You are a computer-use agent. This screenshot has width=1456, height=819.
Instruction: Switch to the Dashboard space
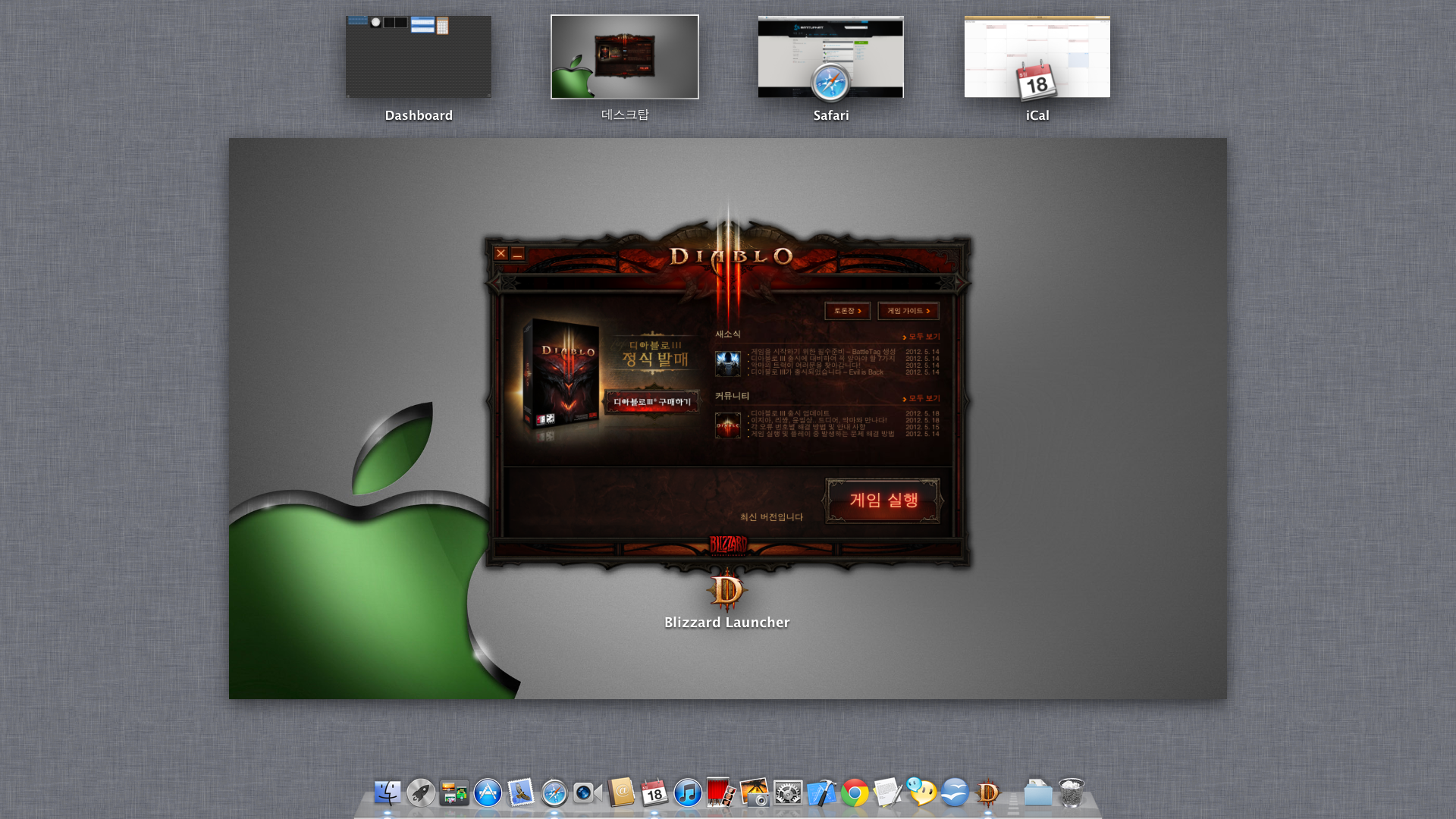419,57
